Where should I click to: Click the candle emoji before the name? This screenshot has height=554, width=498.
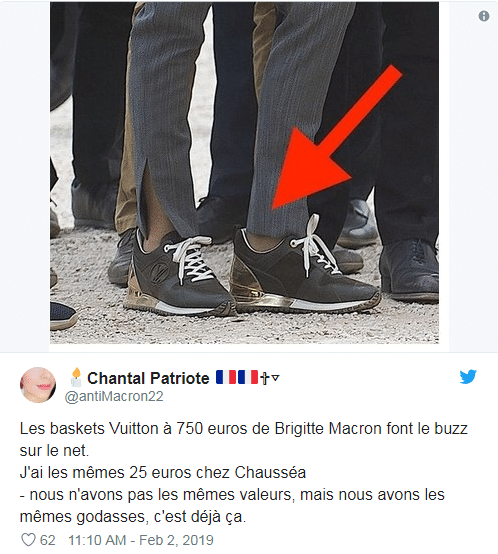76,377
